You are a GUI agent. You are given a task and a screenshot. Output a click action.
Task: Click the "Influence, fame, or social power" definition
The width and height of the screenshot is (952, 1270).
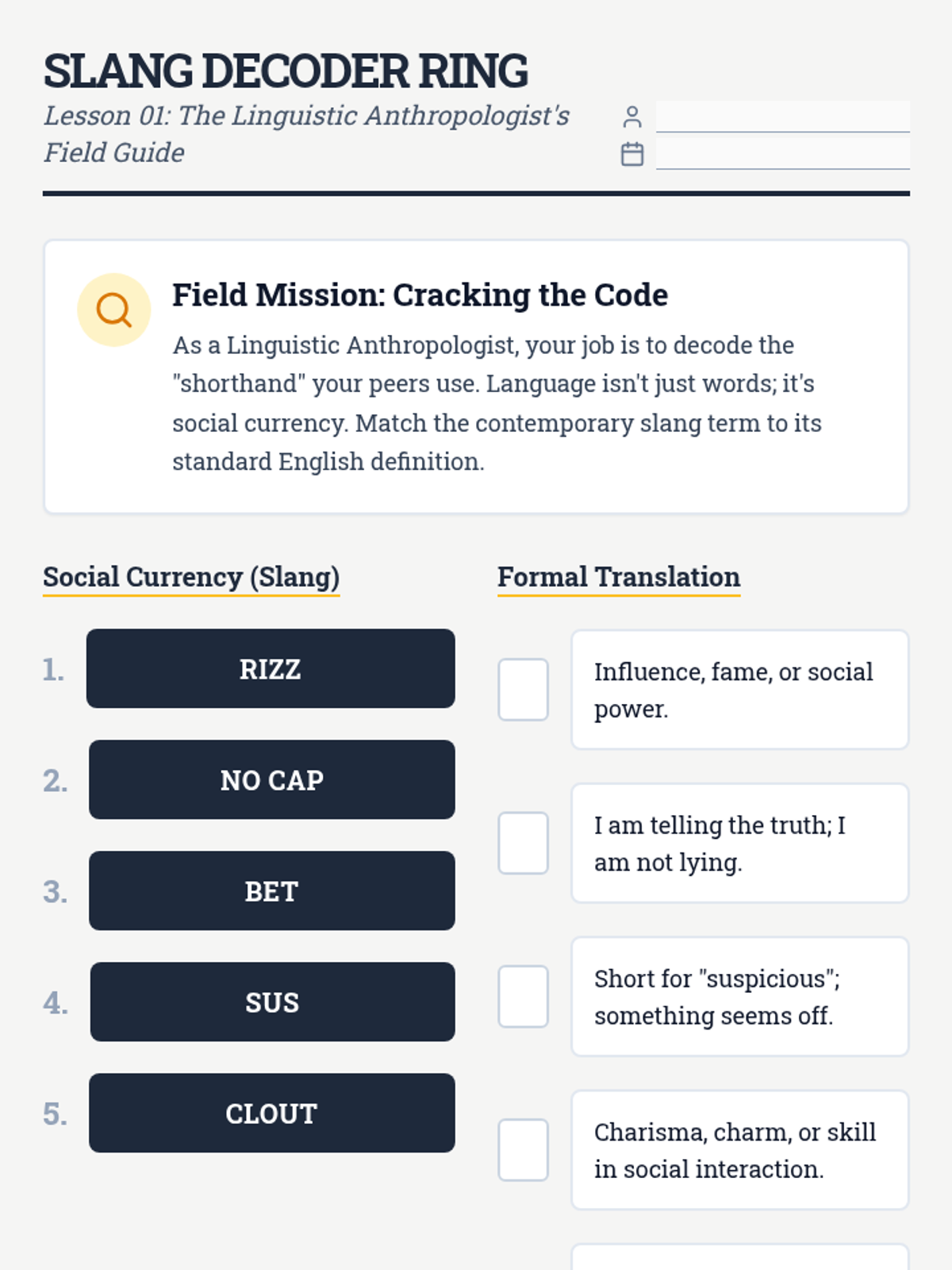coord(739,689)
